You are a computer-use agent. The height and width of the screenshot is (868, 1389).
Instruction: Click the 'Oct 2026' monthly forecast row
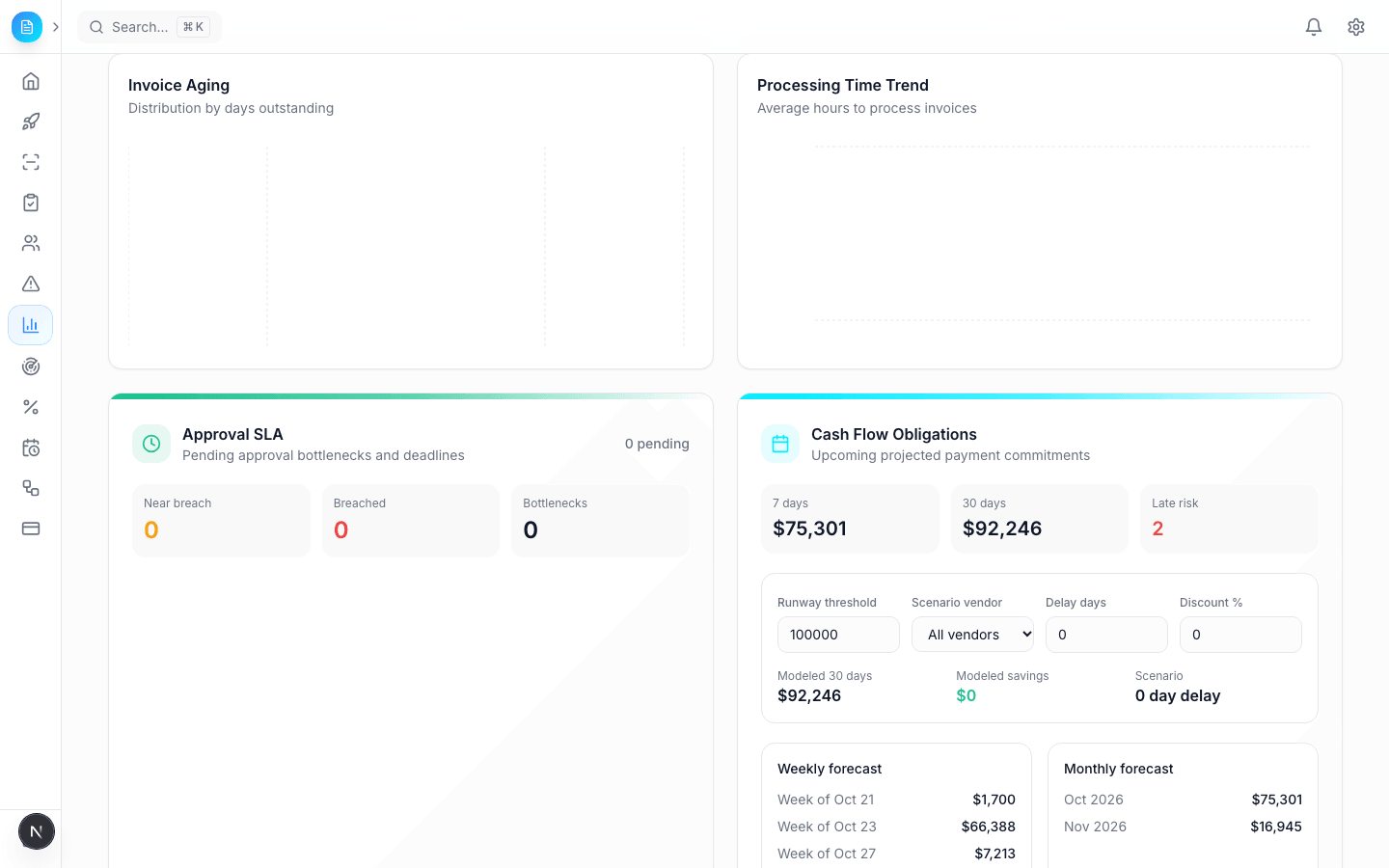click(x=1183, y=800)
